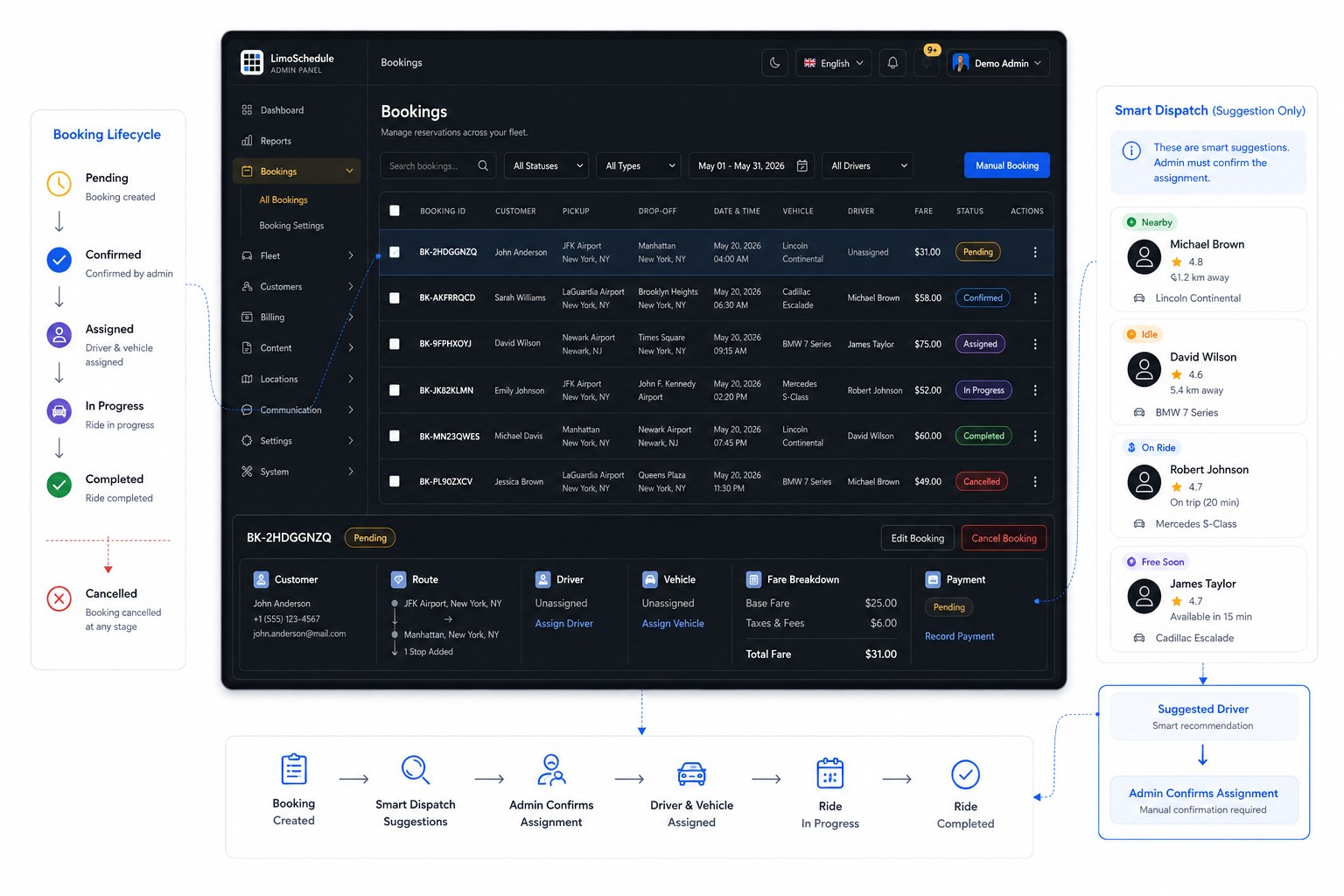1344x896 pixels.
Task: Click the Customers sidebar icon
Action: coord(247,286)
